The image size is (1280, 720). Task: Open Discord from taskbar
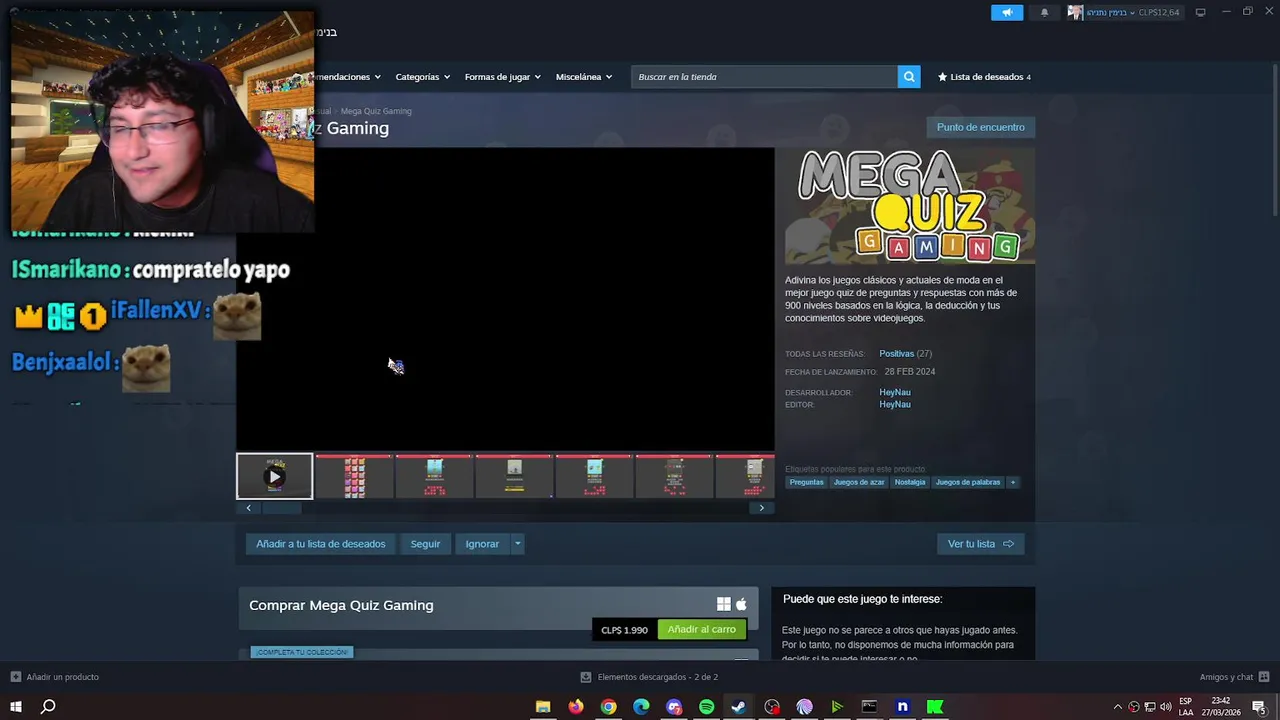[674, 707]
